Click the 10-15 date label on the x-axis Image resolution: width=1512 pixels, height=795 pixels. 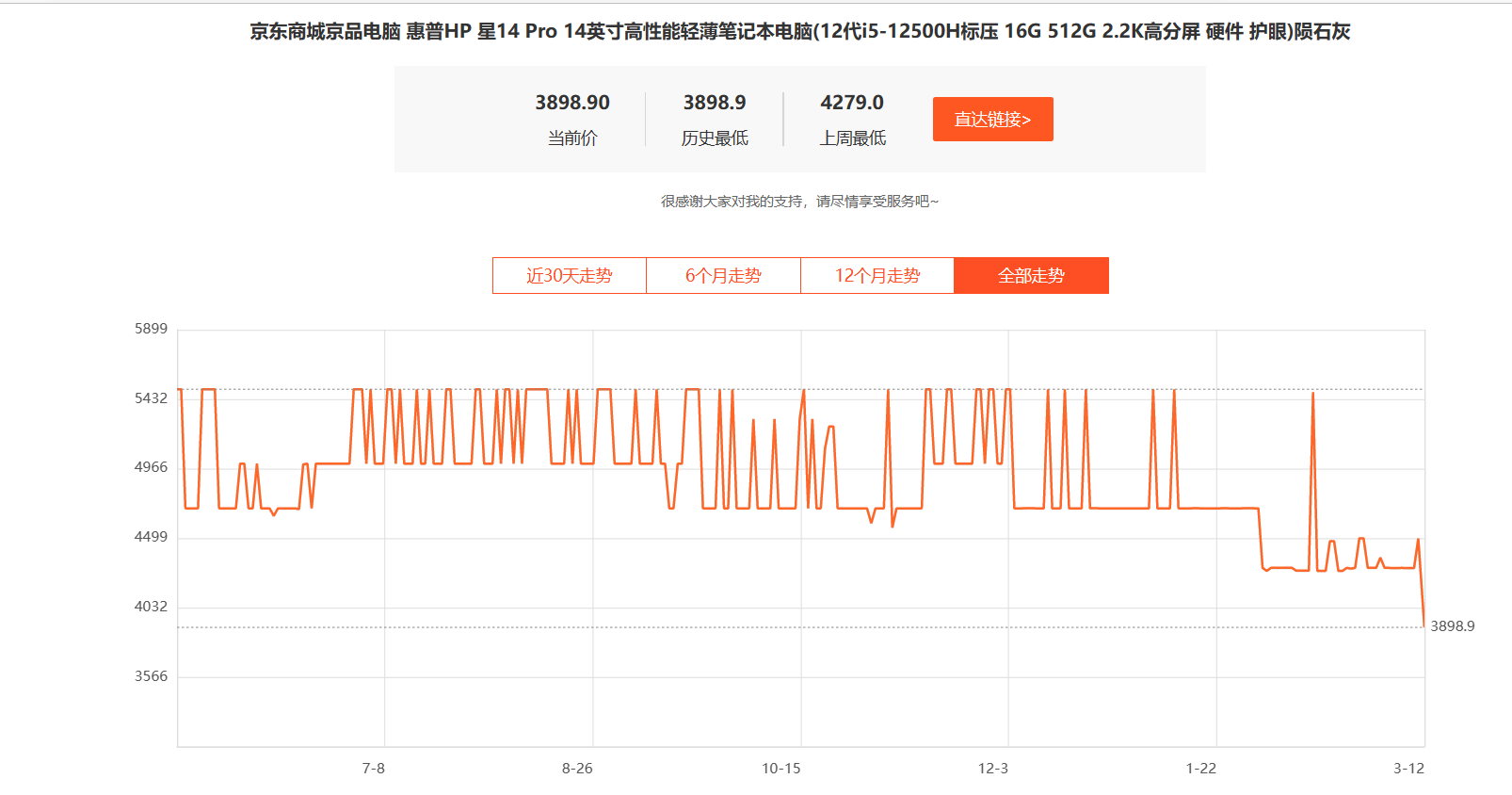(x=781, y=769)
